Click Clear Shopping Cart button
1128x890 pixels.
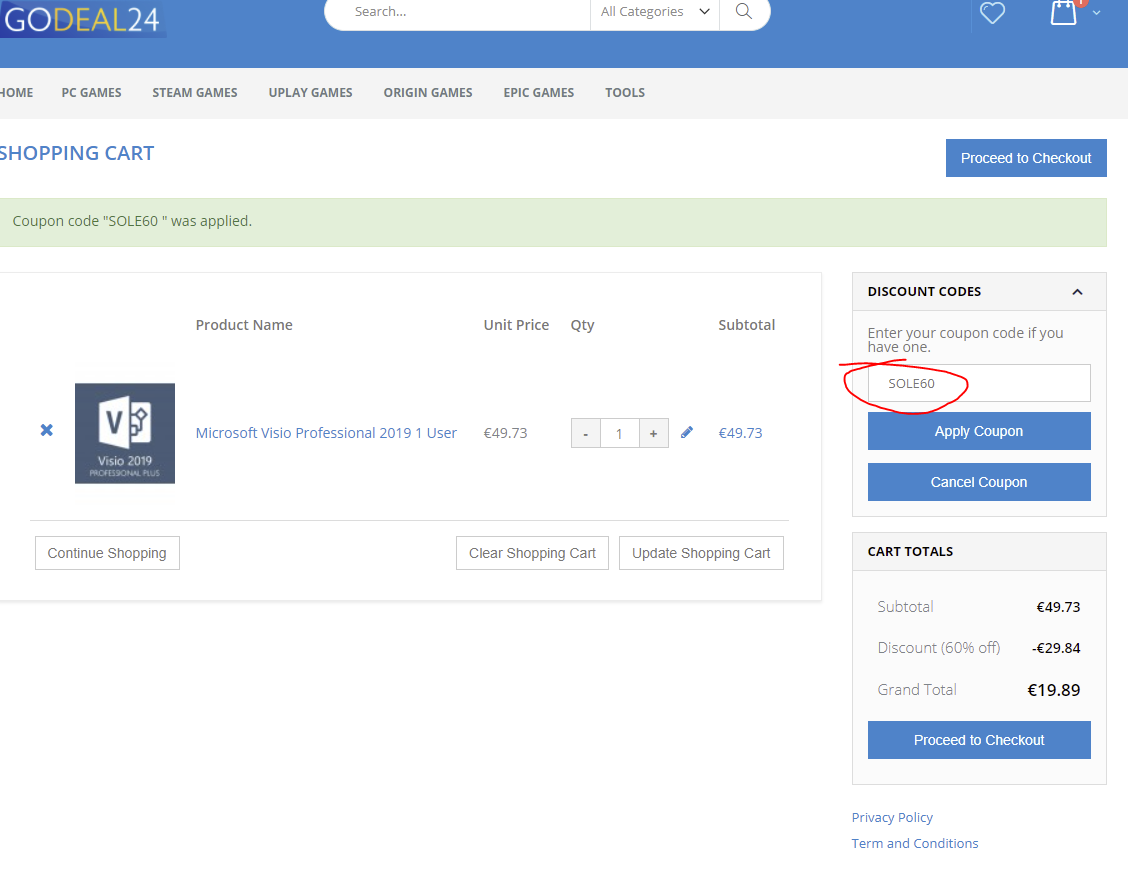click(532, 553)
